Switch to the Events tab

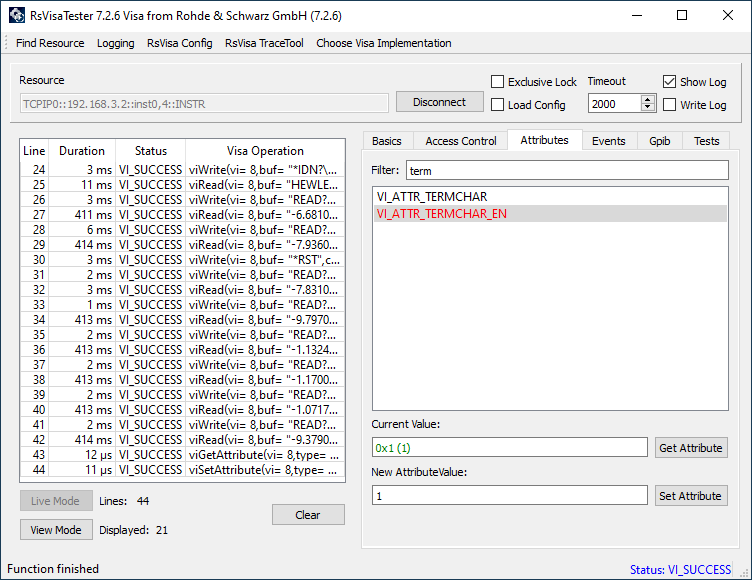[609, 141]
